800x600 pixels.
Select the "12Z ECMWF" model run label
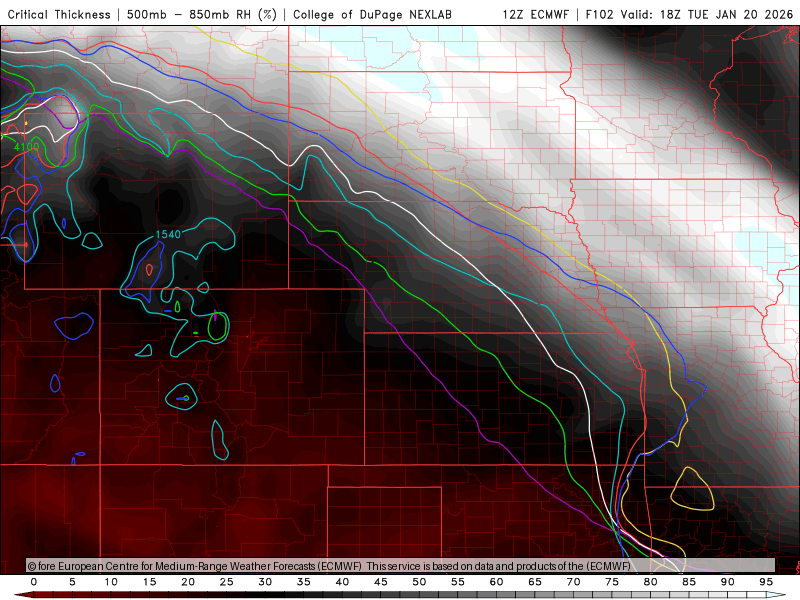point(535,14)
